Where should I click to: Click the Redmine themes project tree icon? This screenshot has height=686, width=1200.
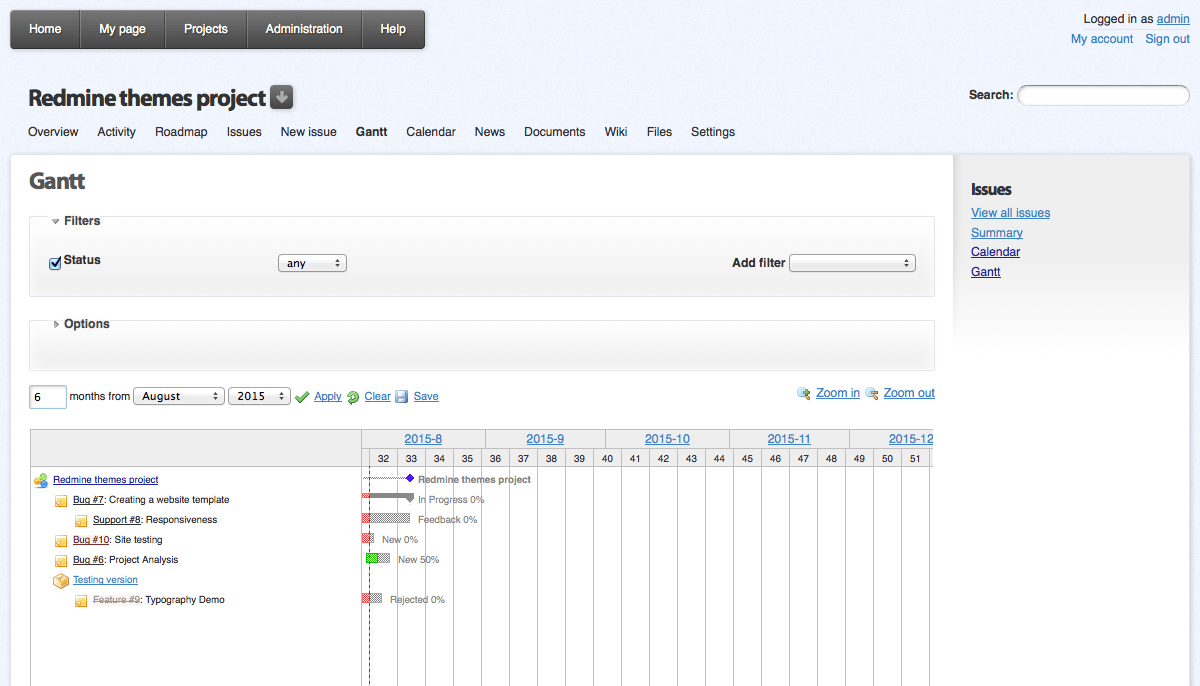(x=41, y=480)
